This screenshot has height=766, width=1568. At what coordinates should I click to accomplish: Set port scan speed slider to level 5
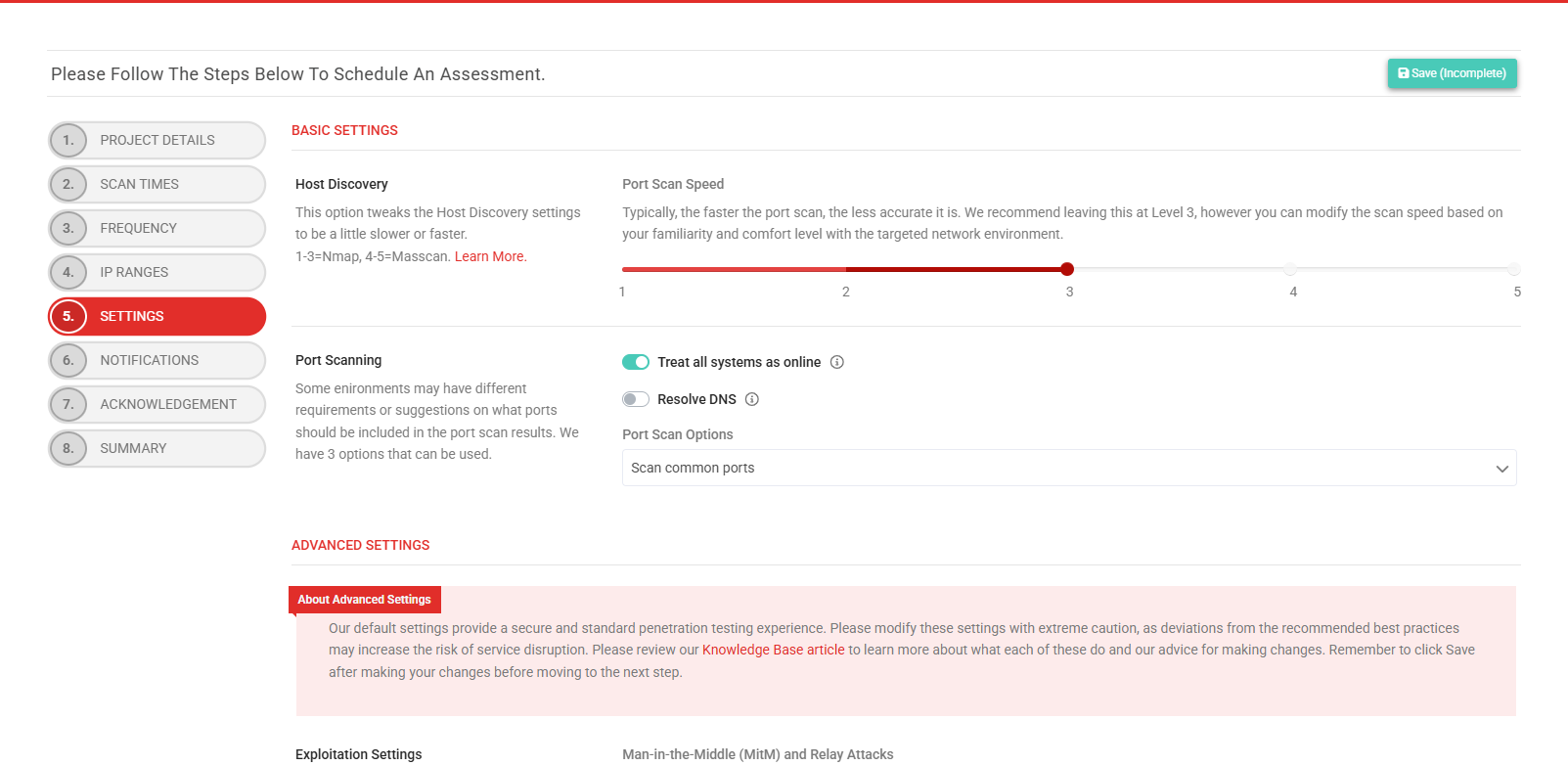pos(1513,269)
